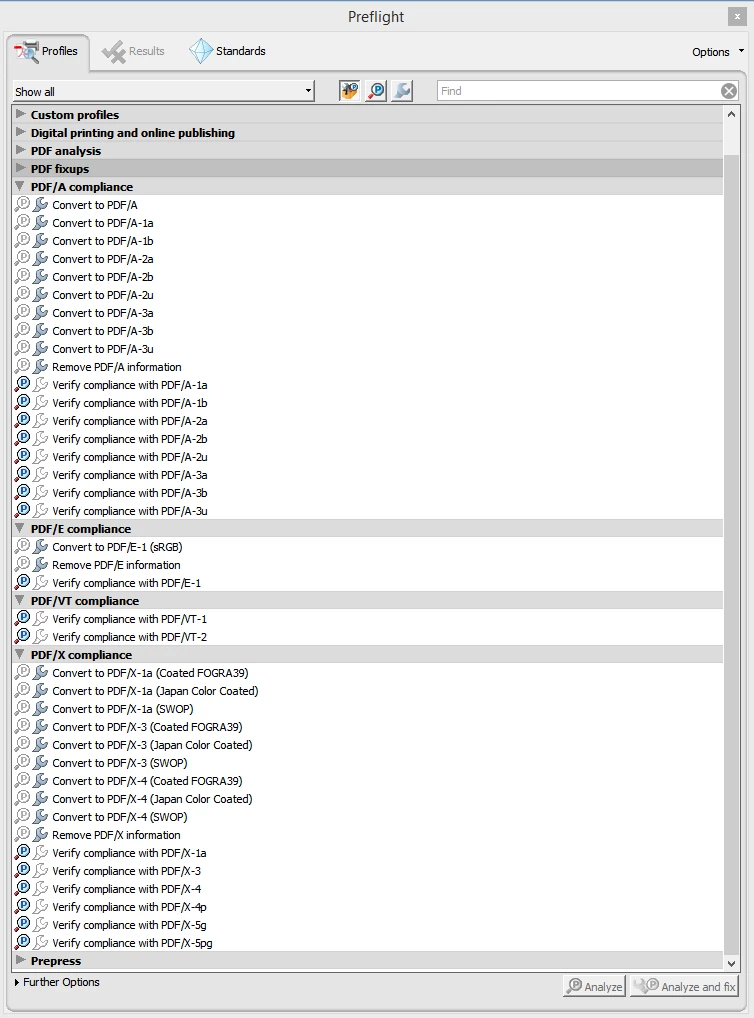This screenshot has width=754, height=1018.
Task: Click the Select profiles toolbar icon
Action: (349, 91)
